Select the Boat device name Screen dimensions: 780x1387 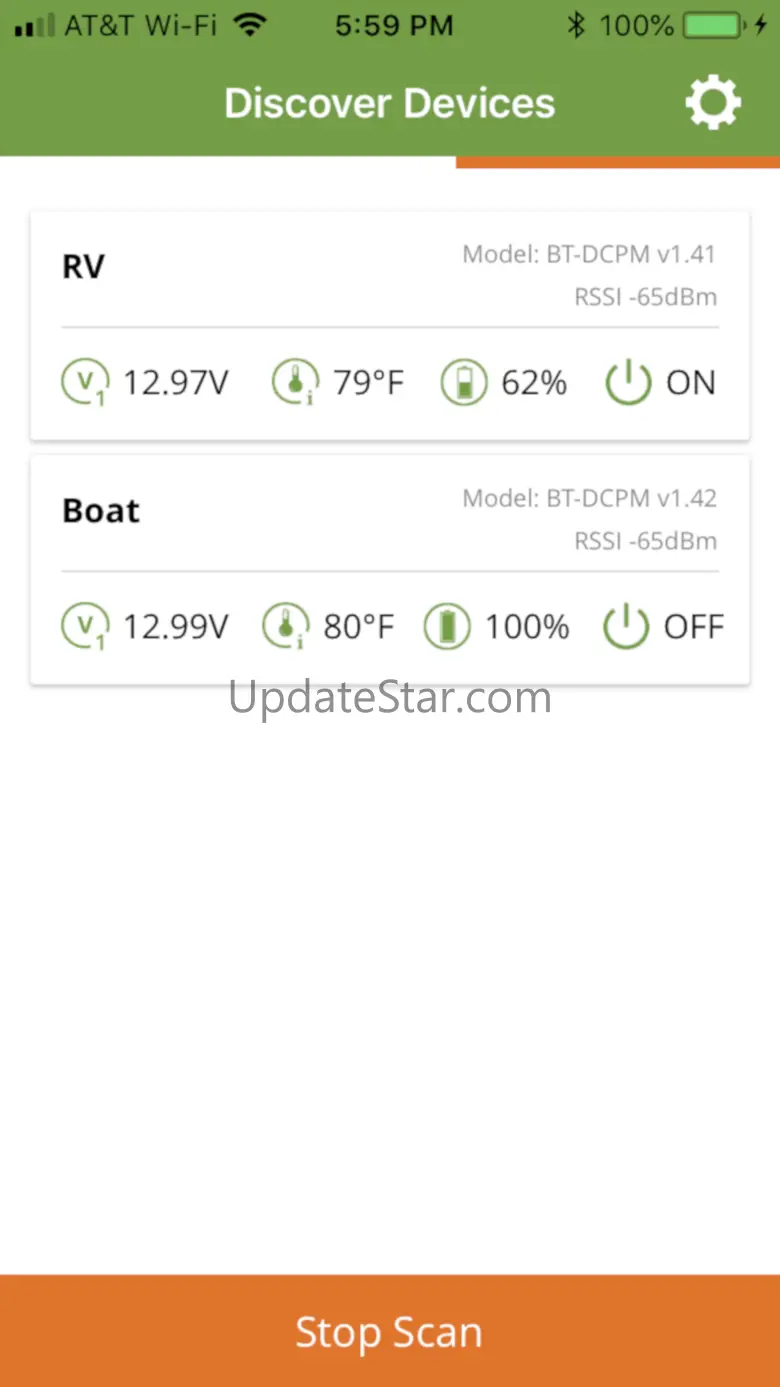pos(101,511)
